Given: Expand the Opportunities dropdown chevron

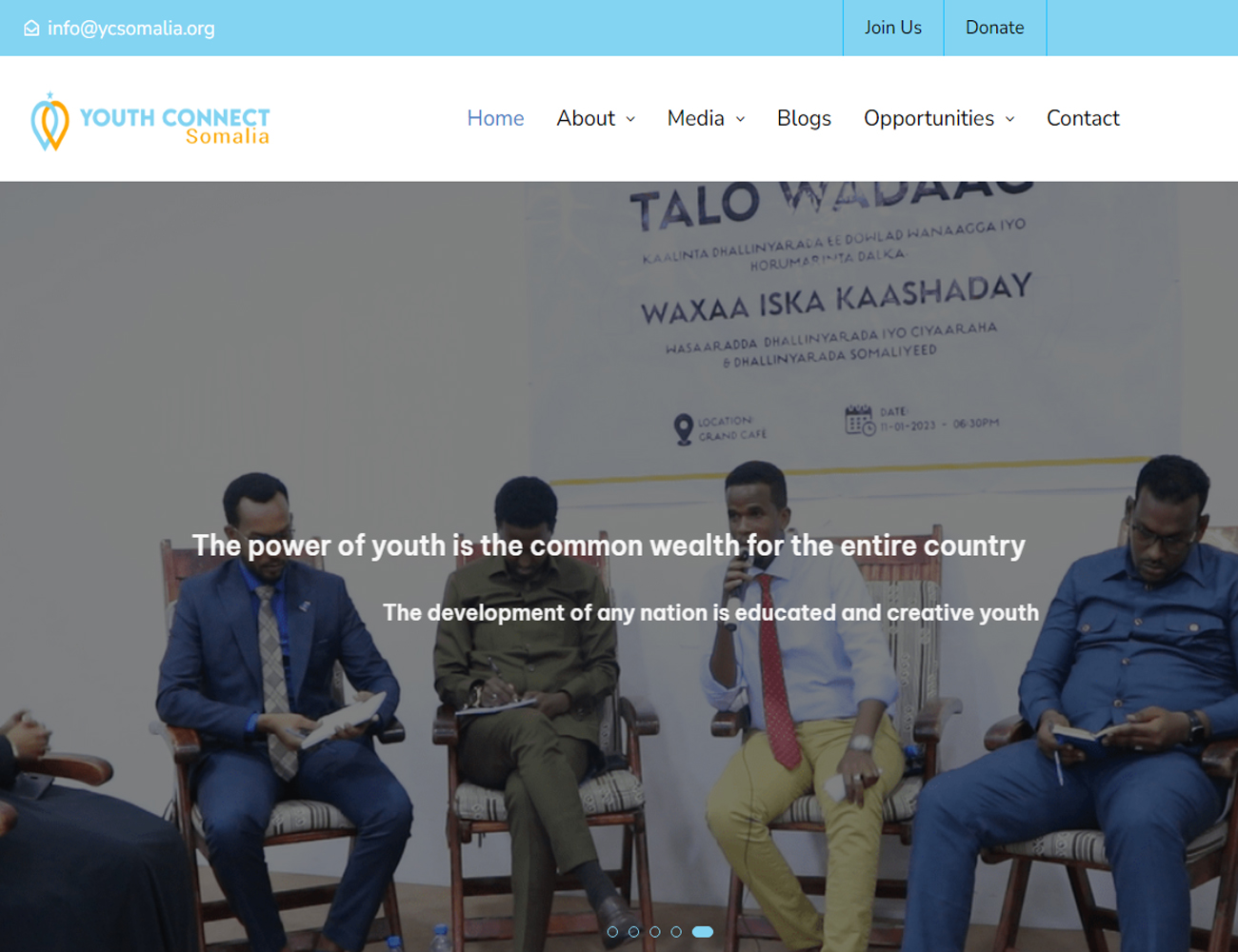Looking at the screenshot, I should (1010, 119).
